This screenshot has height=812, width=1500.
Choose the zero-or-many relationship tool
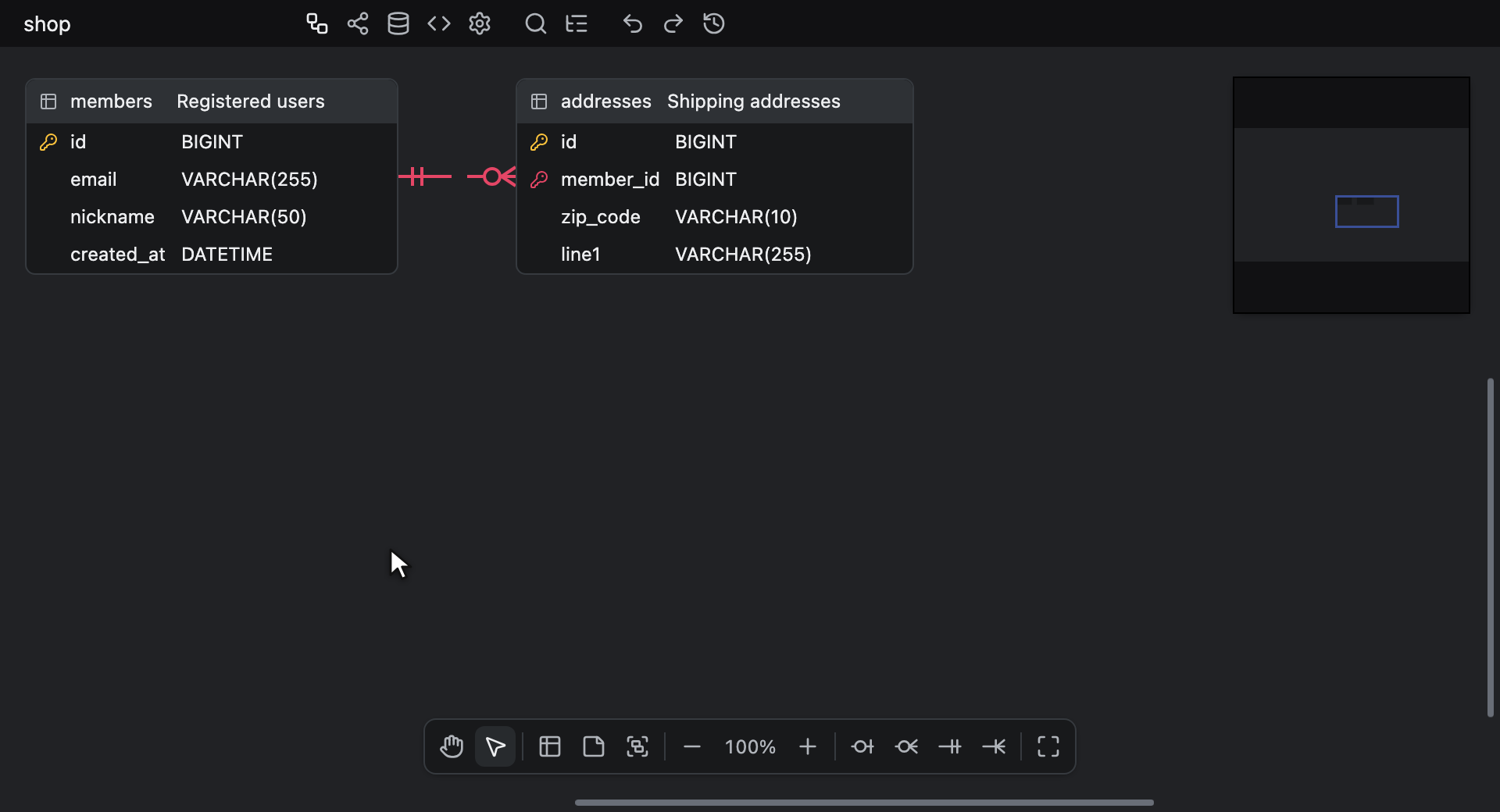click(906, 746)
